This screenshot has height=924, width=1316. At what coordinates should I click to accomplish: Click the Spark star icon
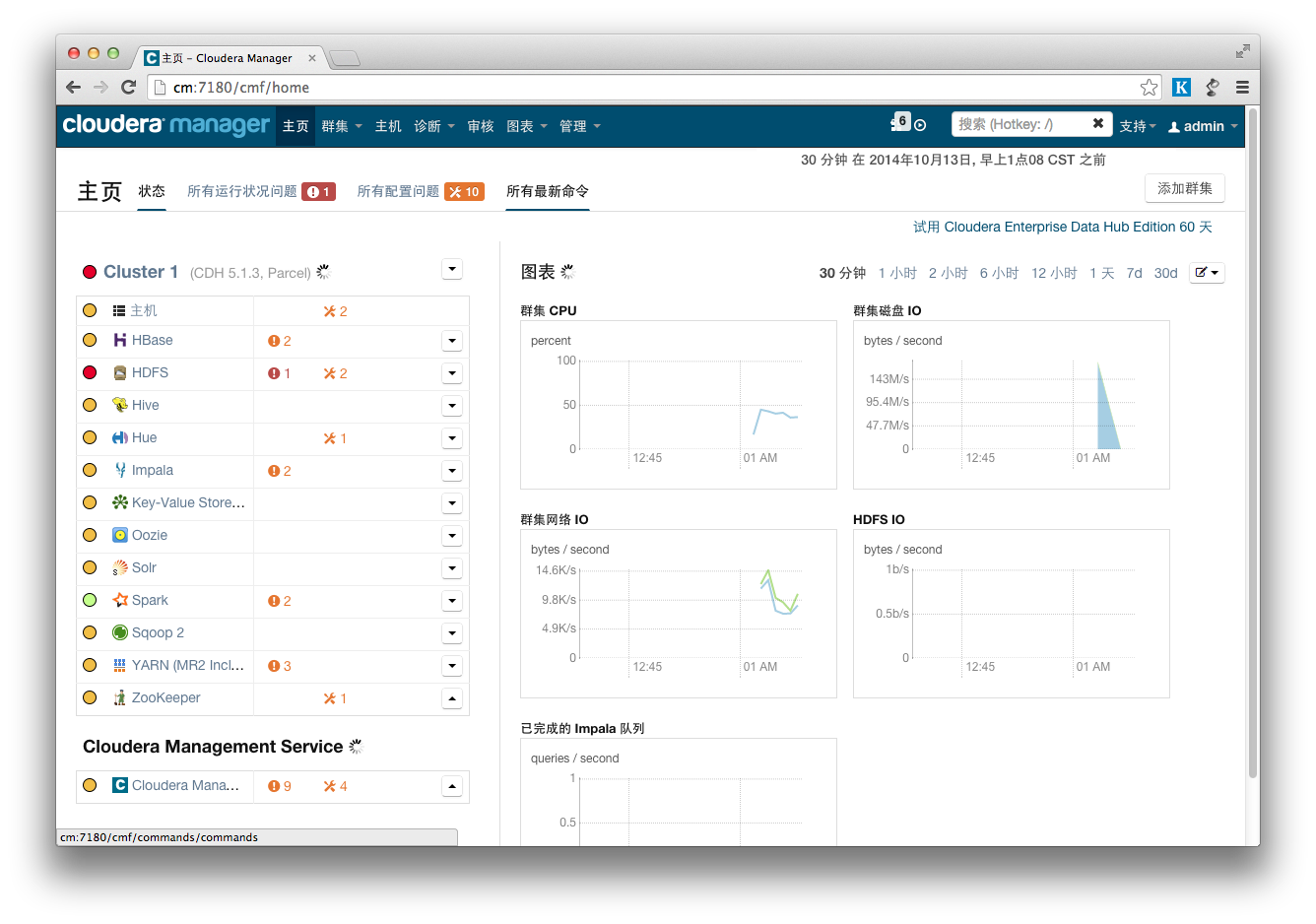[119, 600]
